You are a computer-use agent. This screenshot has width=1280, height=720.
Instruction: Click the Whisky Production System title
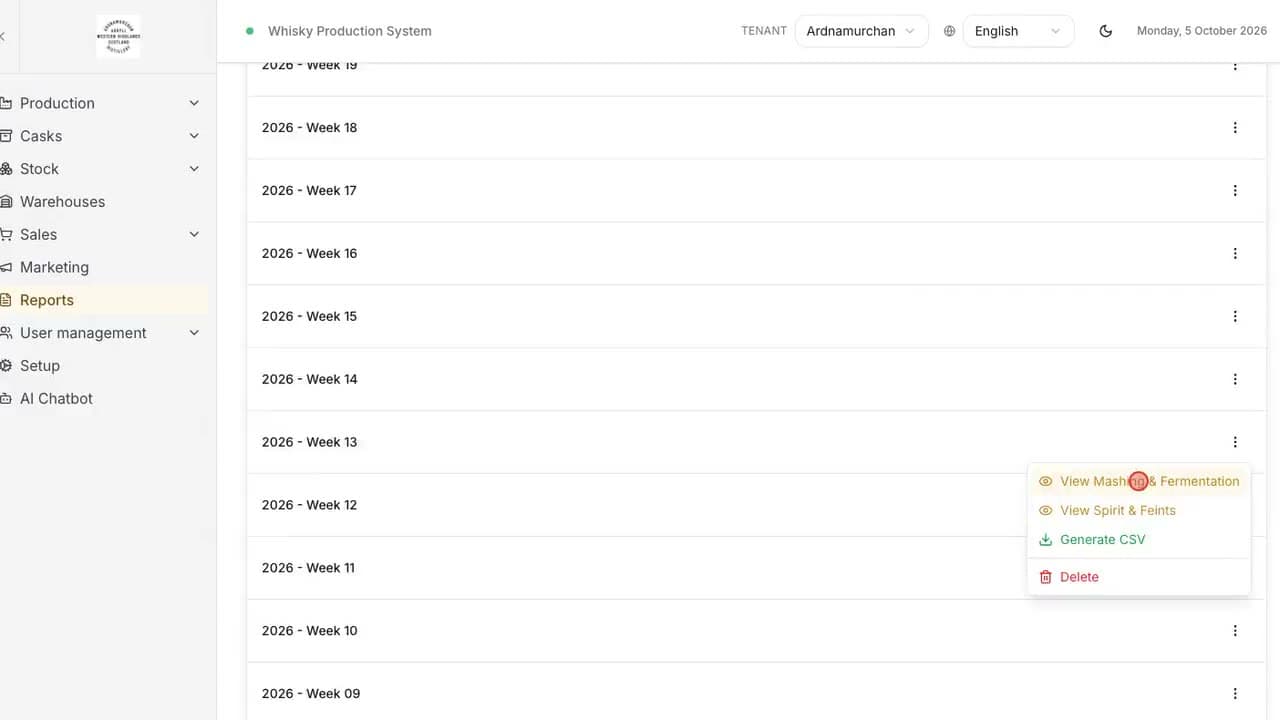(x=350, y=31)
